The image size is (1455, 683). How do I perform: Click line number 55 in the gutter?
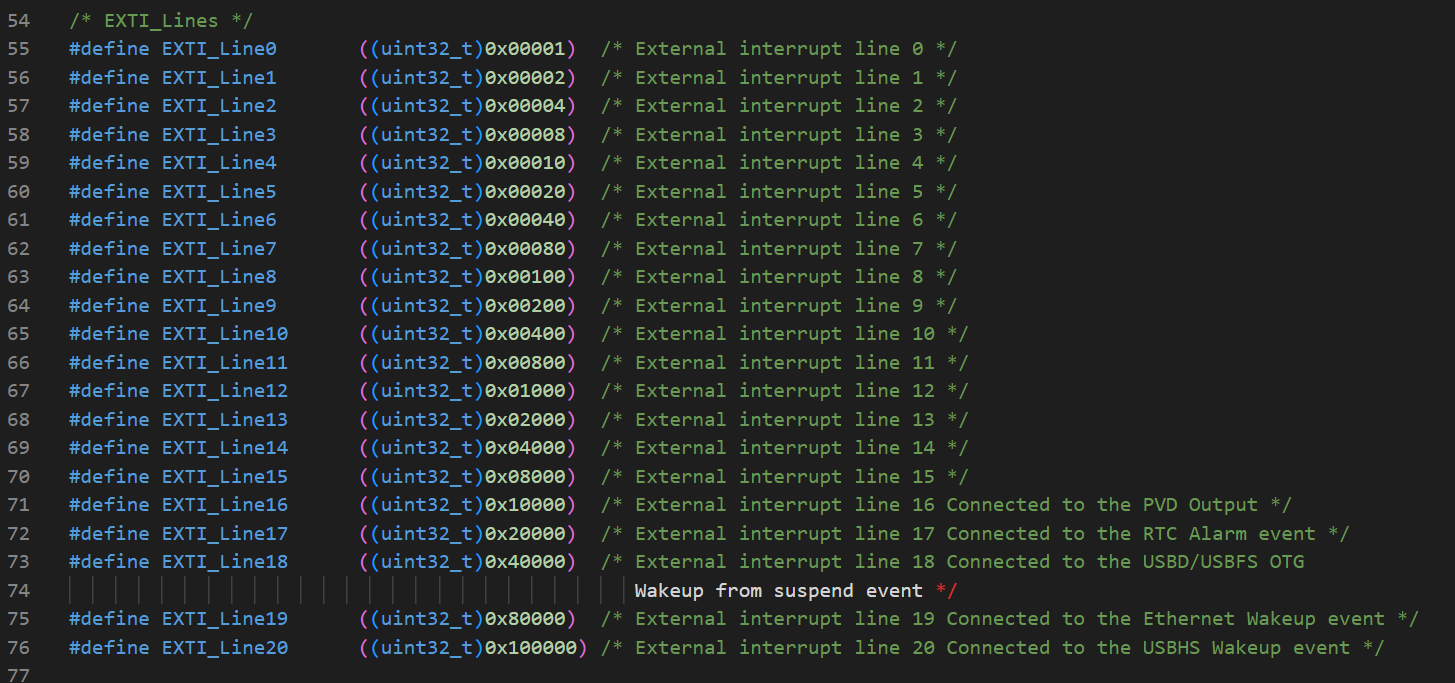(x=18, y=49)
